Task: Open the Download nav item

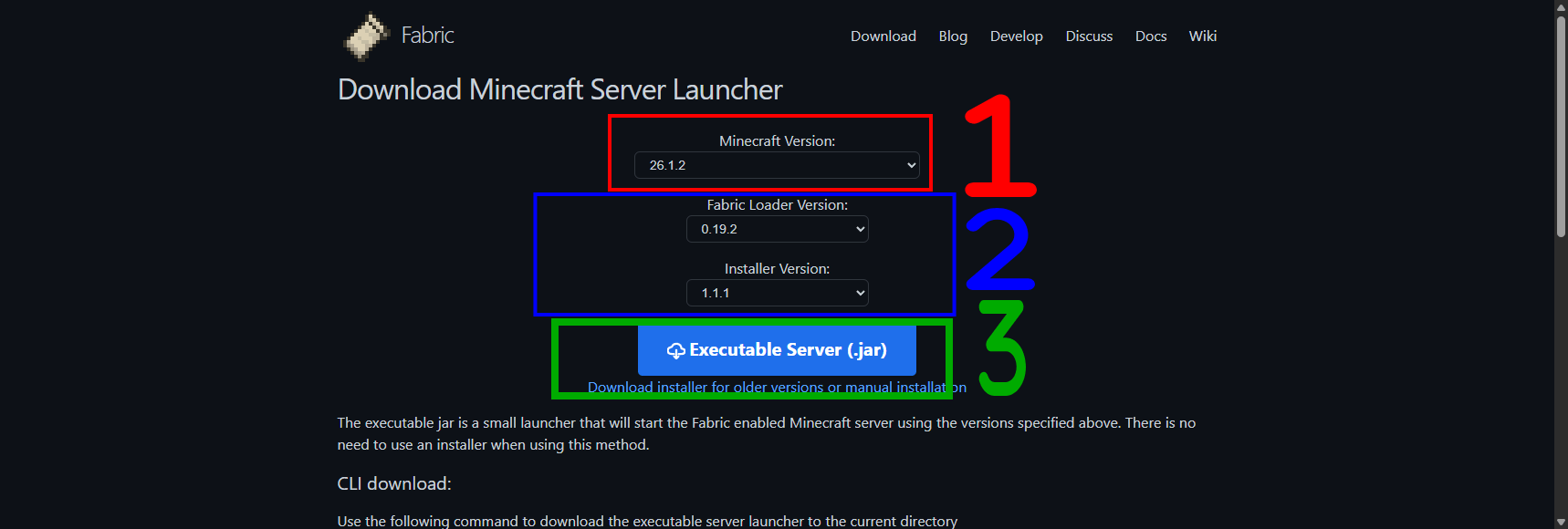Action: pos(883,36)
